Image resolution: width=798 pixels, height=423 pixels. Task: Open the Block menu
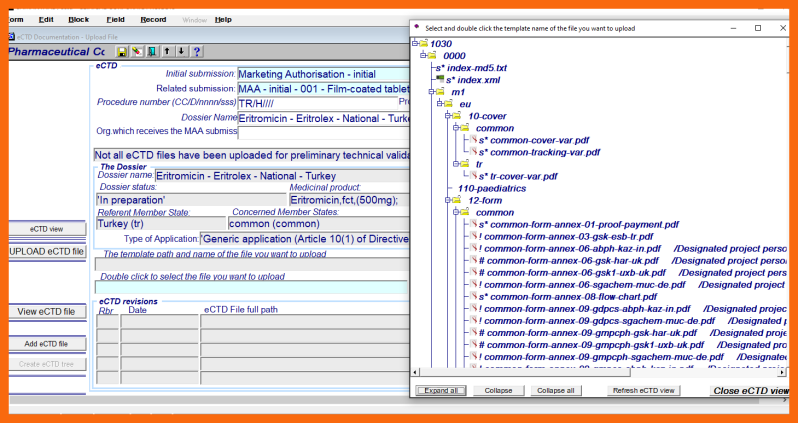[78, 19]
